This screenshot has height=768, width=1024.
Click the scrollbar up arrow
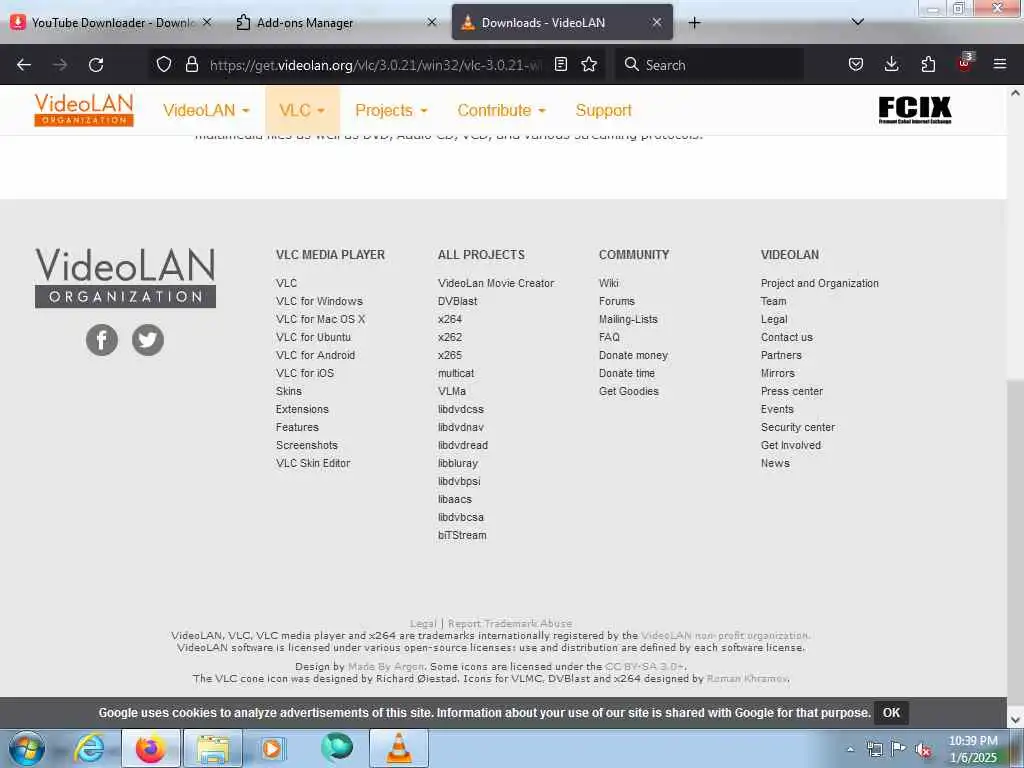[1015, 93]
